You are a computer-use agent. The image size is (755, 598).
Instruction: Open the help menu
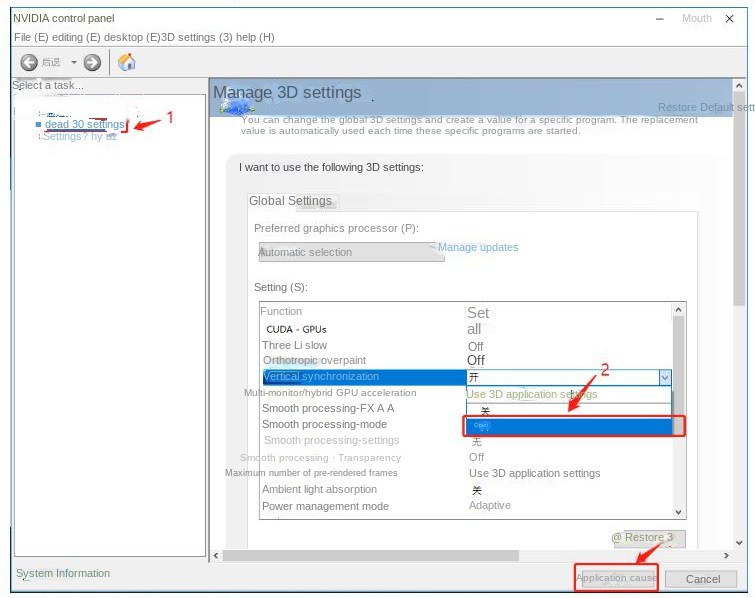pos(255,37)
